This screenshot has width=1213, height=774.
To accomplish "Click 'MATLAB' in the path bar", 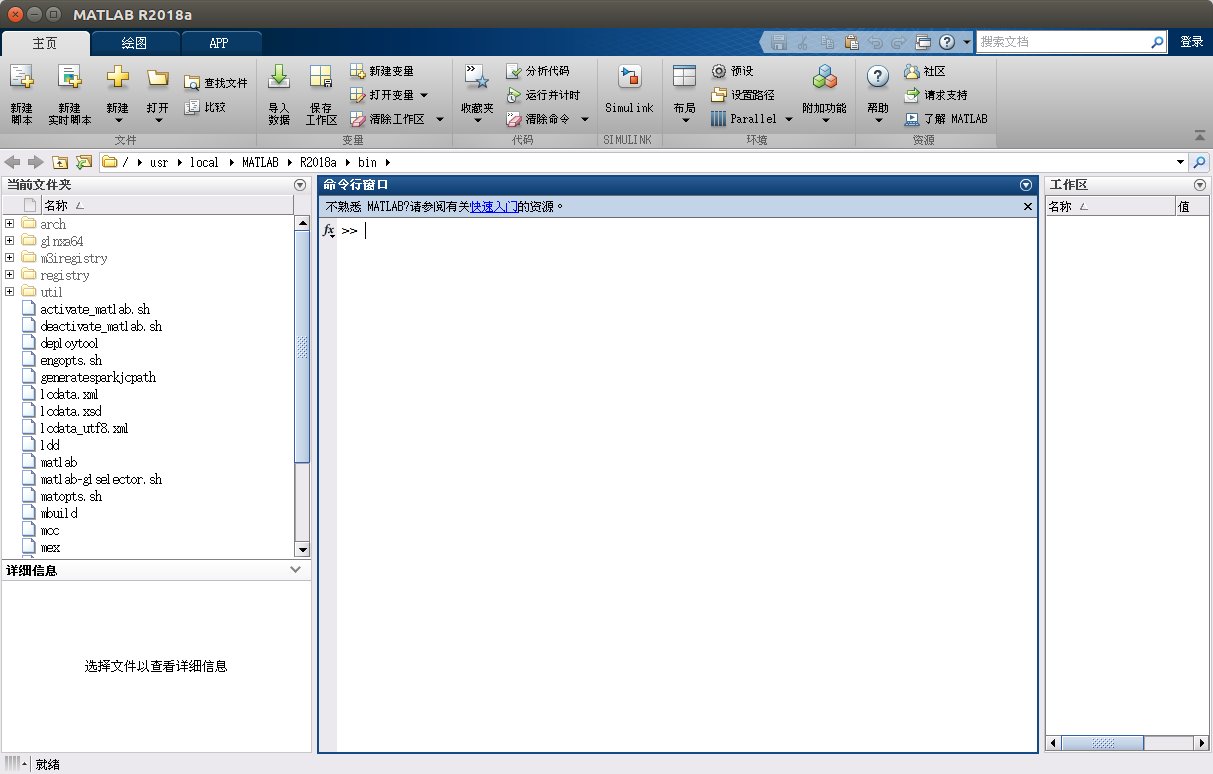I will 260,162.
